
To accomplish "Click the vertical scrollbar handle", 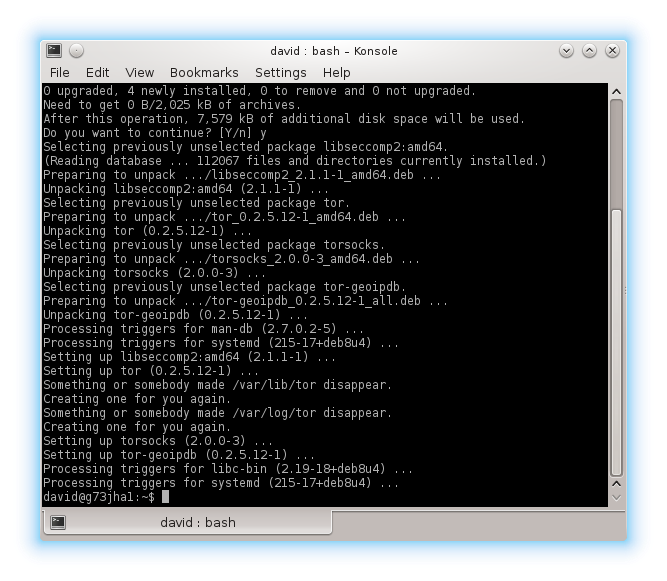I will click(616, 342).
